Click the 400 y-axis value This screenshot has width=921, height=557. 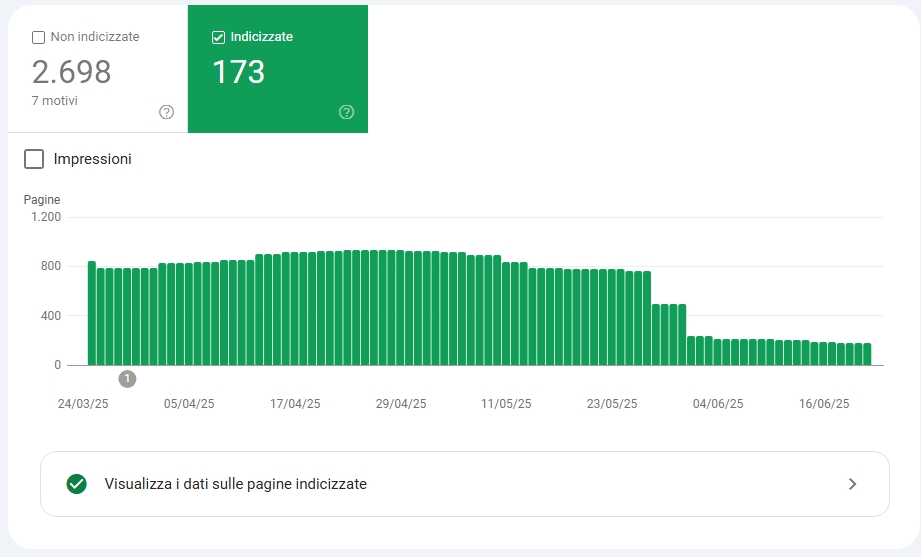coord(51,316)
